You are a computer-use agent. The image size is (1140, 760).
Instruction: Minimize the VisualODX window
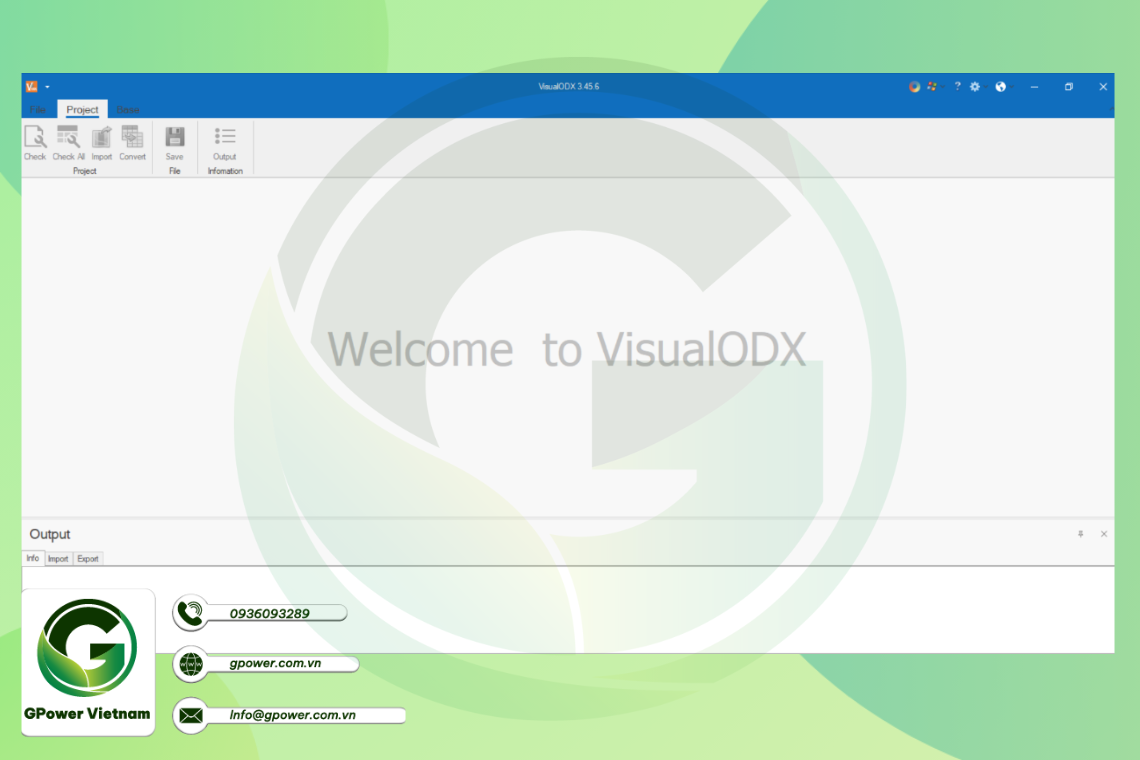(x=1034, y=87)
